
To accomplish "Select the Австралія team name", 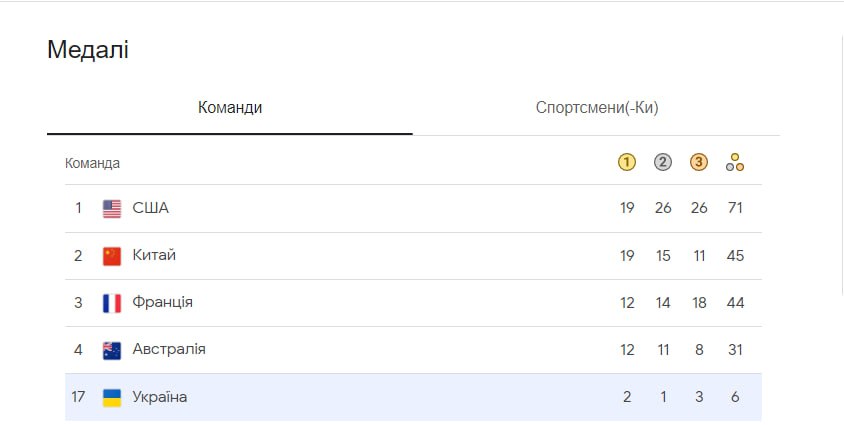I will tap(169, 349).
